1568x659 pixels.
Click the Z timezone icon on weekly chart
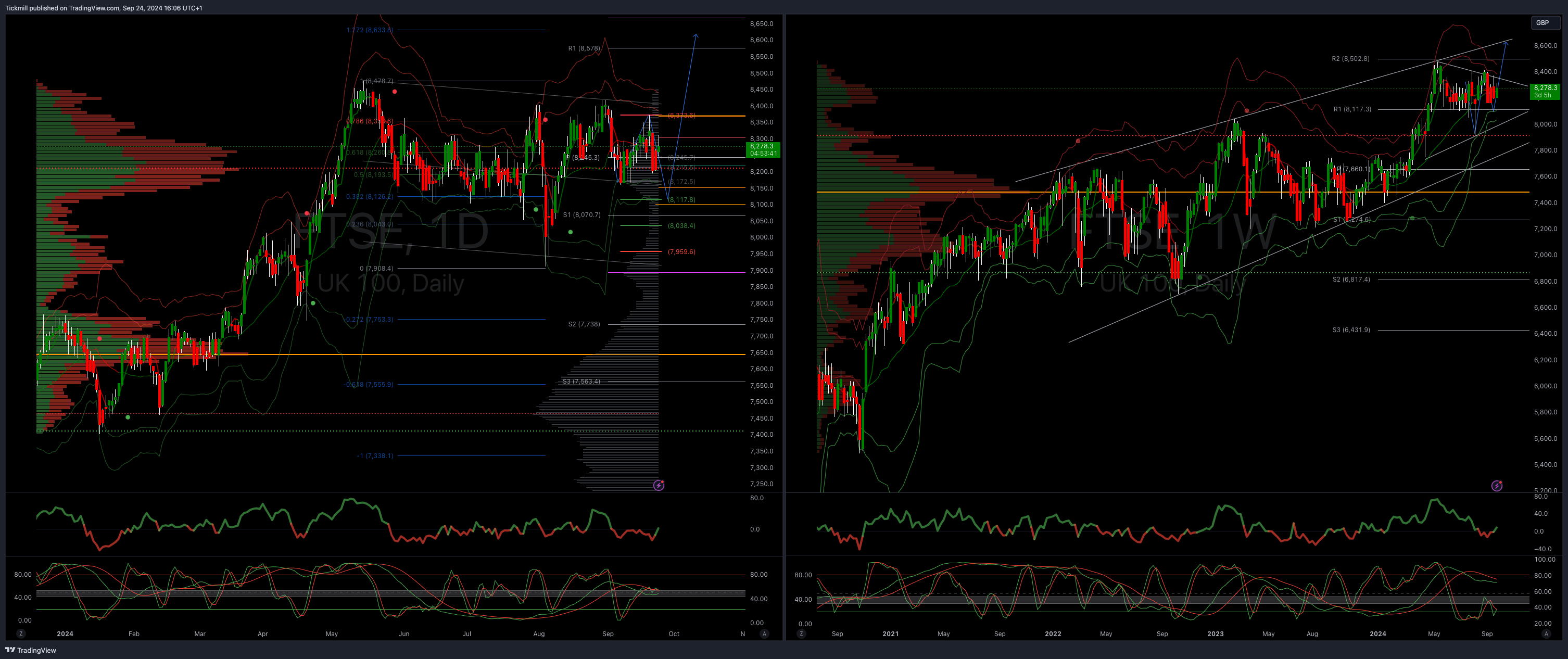click(x=801, y=633)
